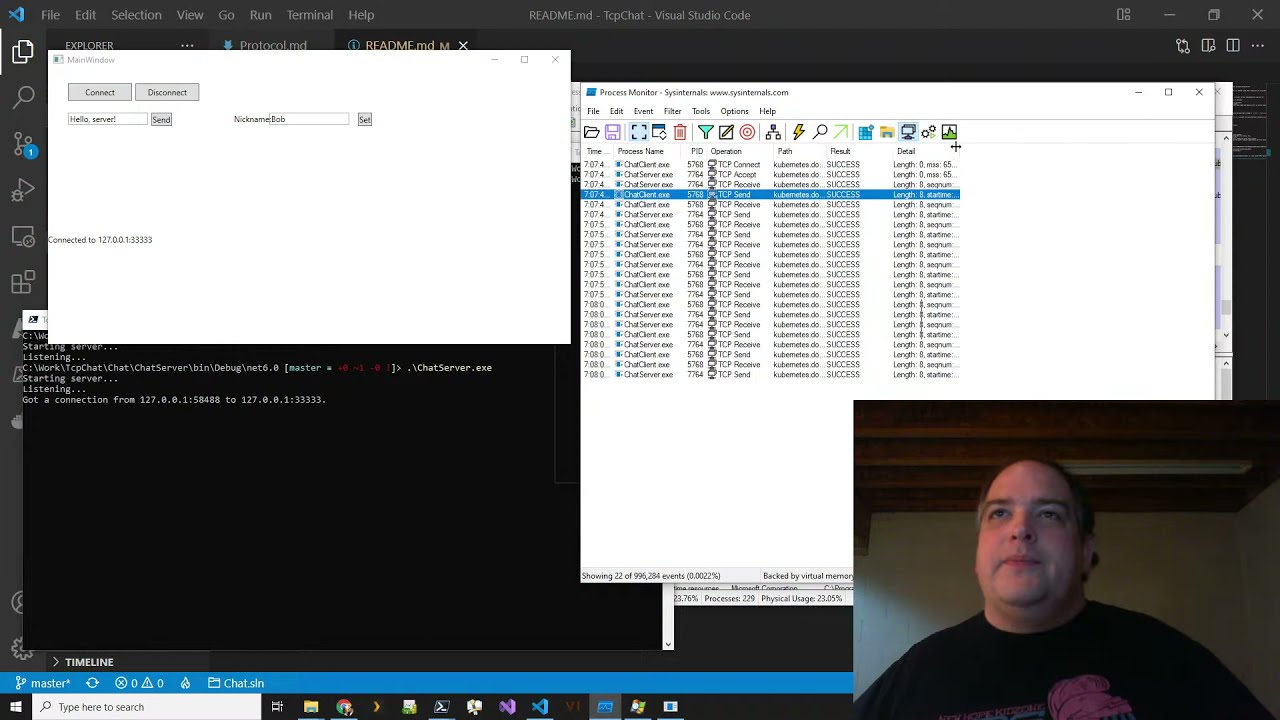Open Process Monitor's Event menu
Image resolution: width=1280 pixels, height=720 pixels.
pos(643,111)
